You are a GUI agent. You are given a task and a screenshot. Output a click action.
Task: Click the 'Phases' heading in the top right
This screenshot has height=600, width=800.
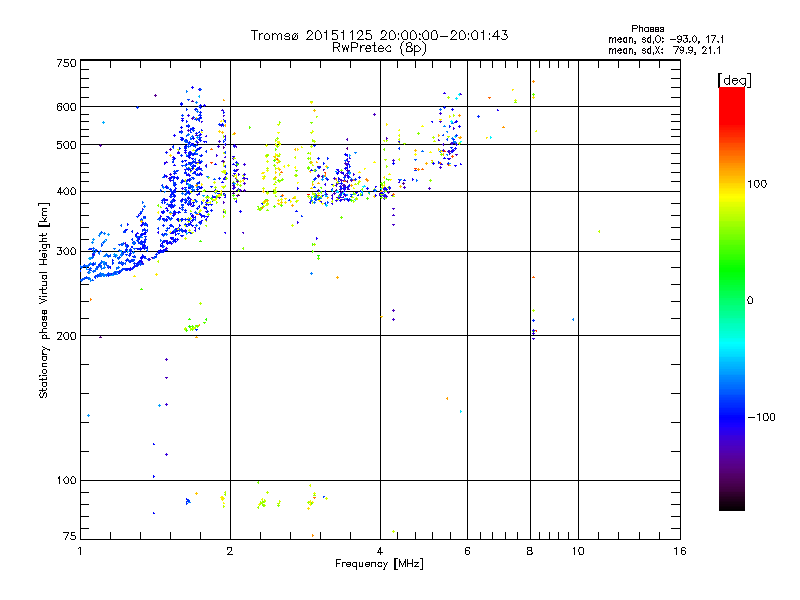click(x=647, y=29)
